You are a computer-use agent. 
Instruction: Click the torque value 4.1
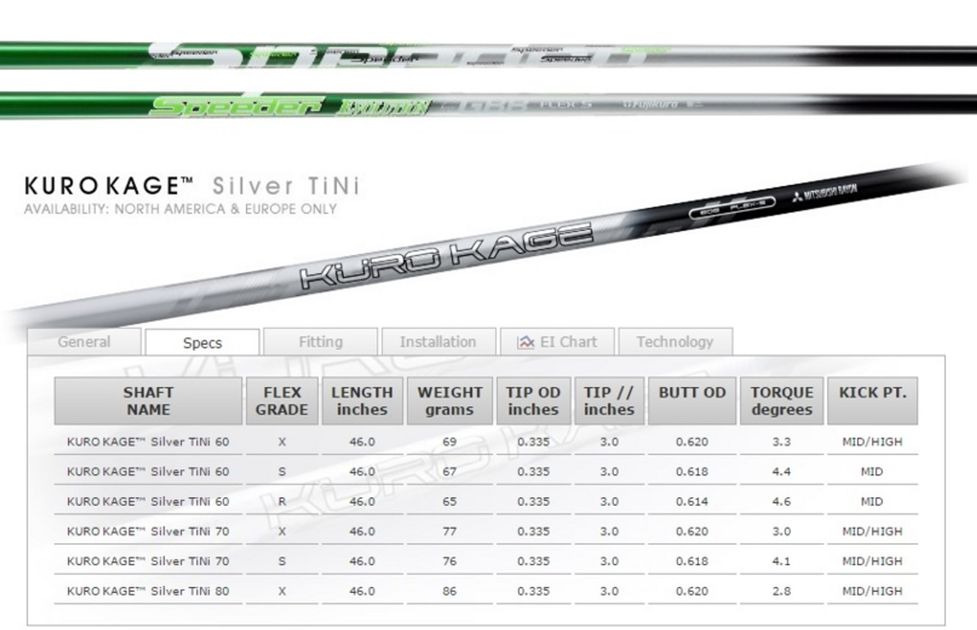coord(781,561)
